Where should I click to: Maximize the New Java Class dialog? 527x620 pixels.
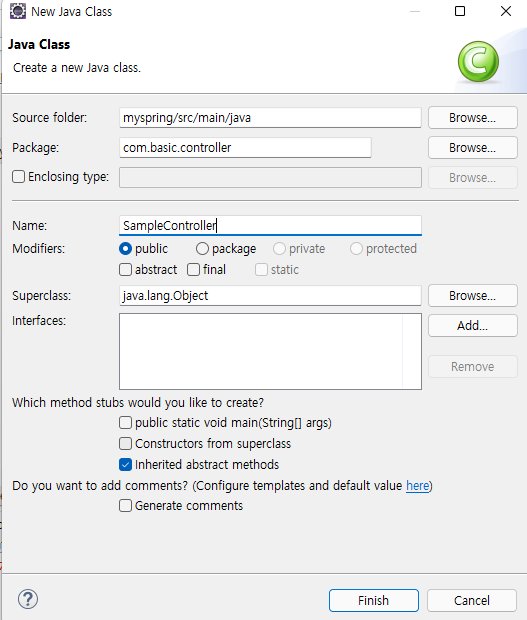pos(460,11)
